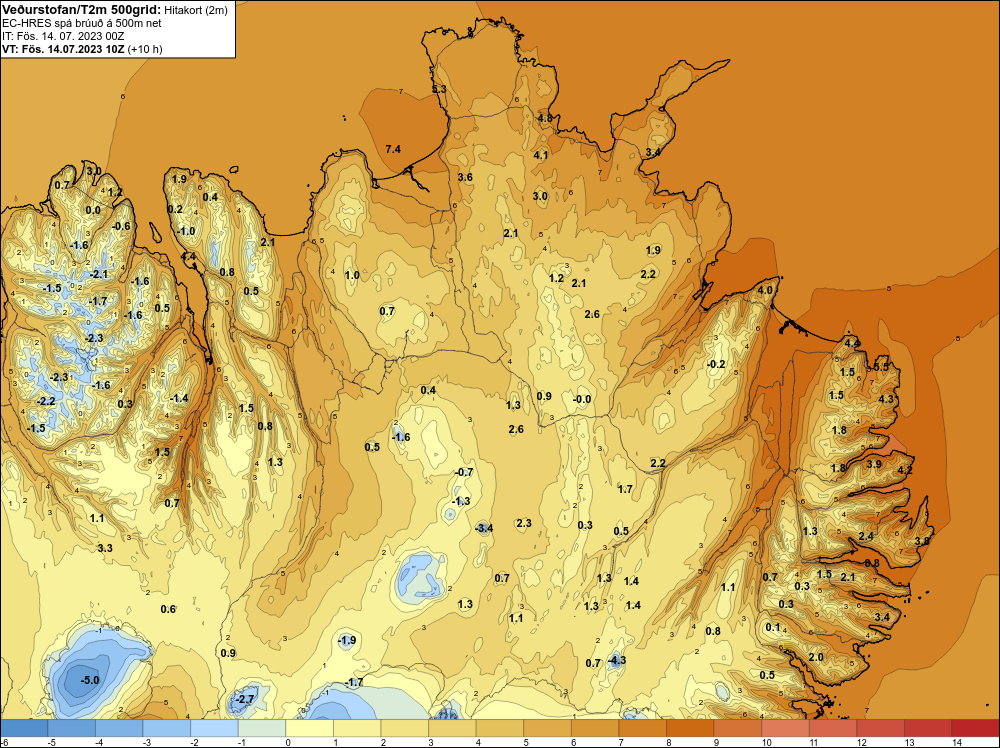This screenshot has width=1000, height=748.
Task: Click the 4.1 temperature value
Action: [540, 155]
